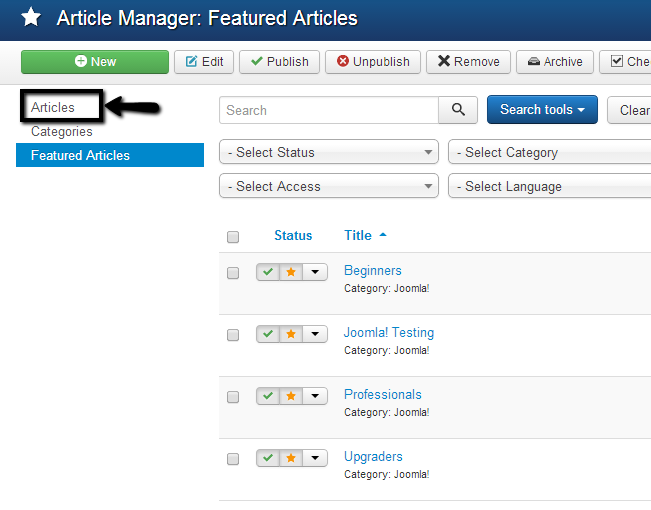
Task: Click published checkmark icon for Upgraders
Action: (267, 458)
